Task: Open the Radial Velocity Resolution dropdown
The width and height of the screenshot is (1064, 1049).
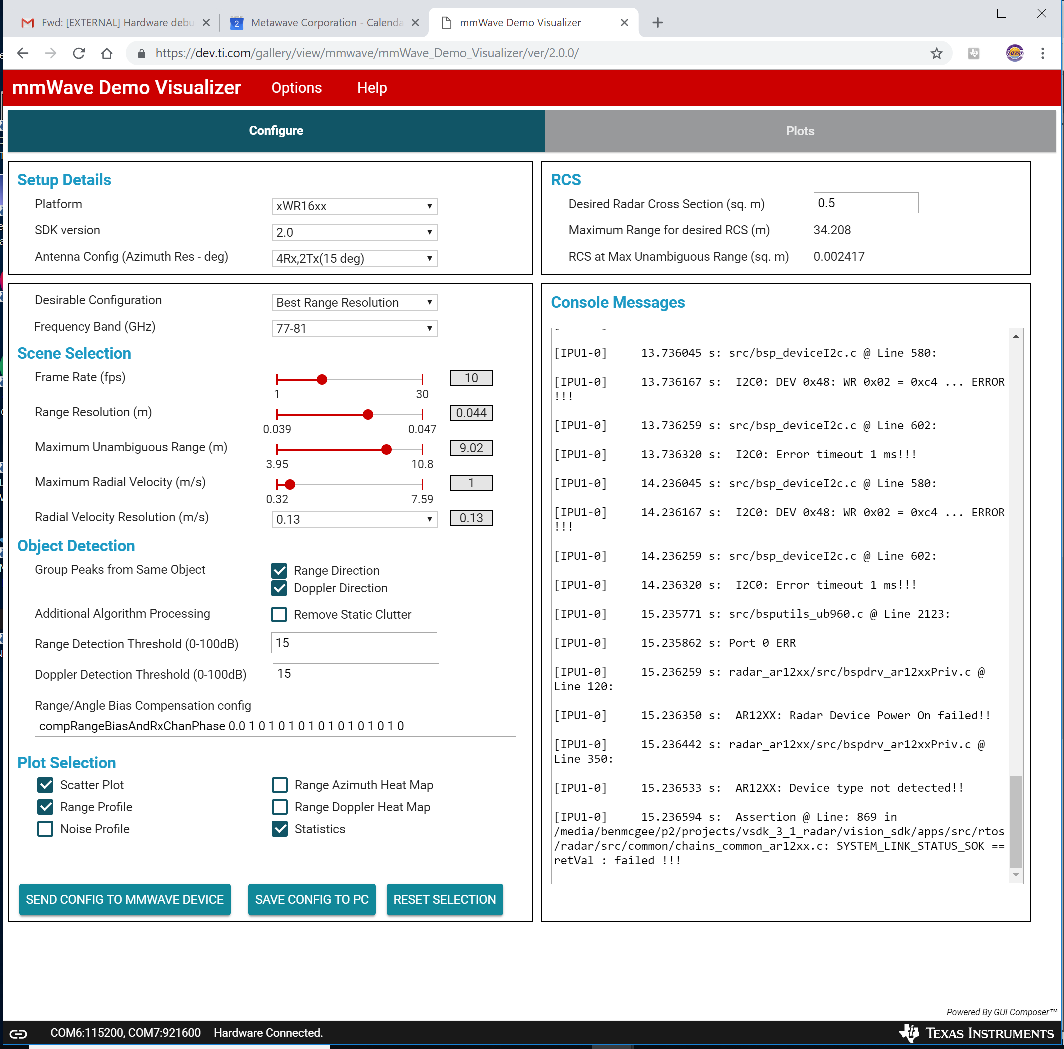Action: pyautogui.click(x=354, y=520)
